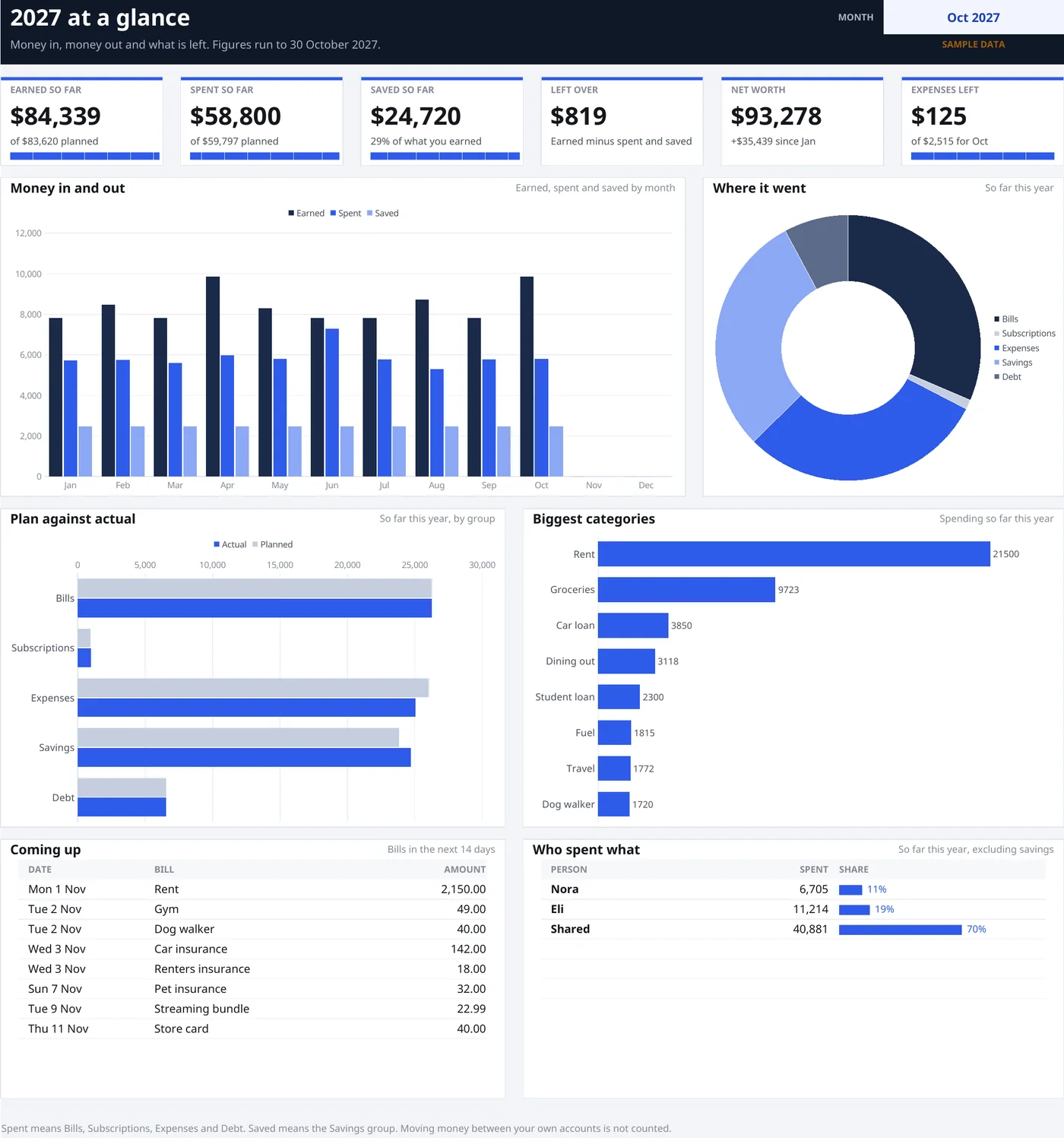Select the Dining out bar
1064x1138 pixels.
626,661
